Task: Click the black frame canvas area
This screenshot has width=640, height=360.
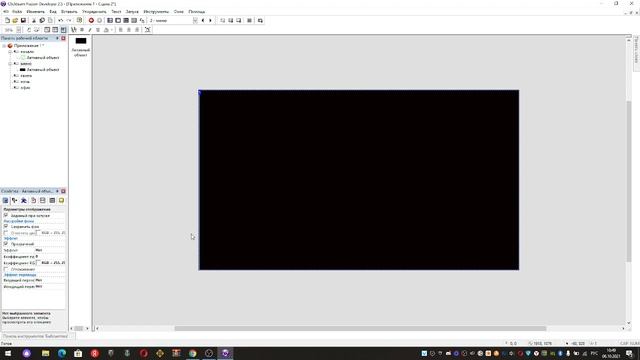Action: [x=359, y=180]
